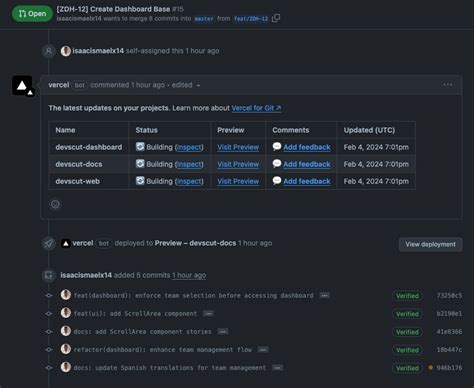Visit Preview for devscut-docs
Screen dimensions: 474x388
point(238,164)
